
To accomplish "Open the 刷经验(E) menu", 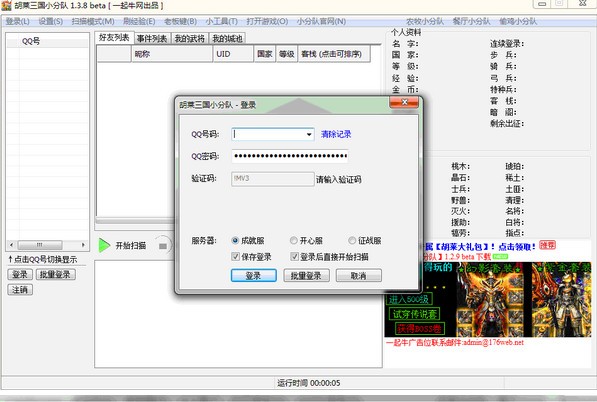I will click(139, 21).
